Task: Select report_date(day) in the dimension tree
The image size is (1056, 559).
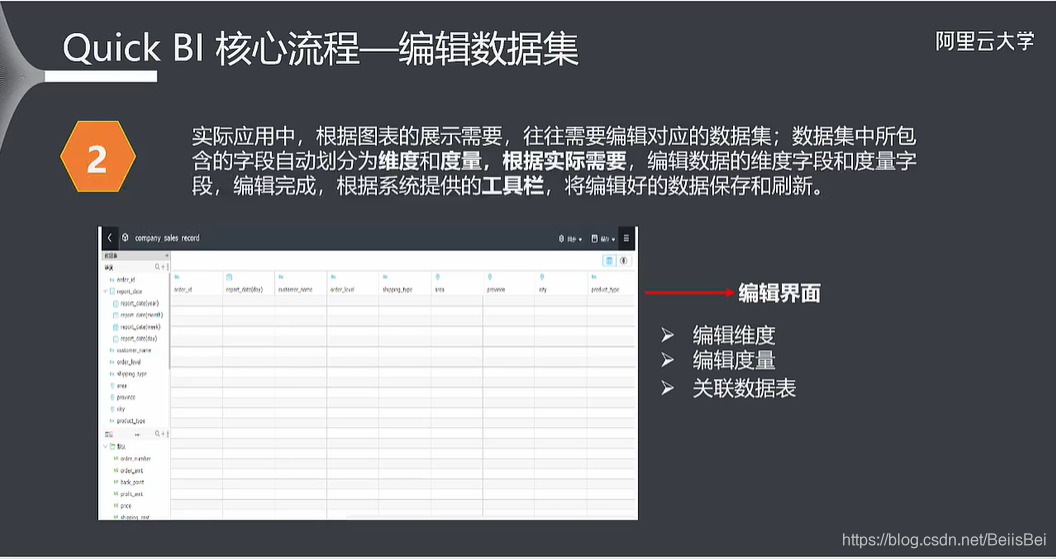Action: tap(139, 339)
